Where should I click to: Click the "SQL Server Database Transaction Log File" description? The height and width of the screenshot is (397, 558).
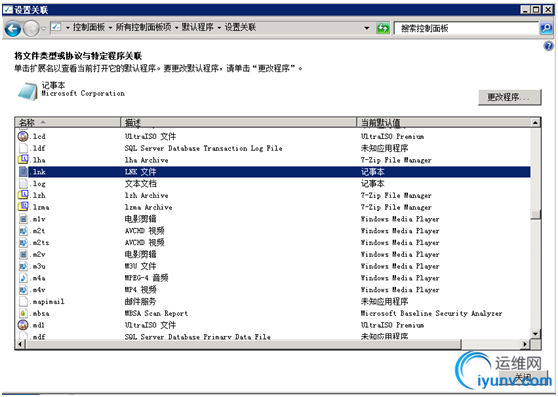coord(204,148)
